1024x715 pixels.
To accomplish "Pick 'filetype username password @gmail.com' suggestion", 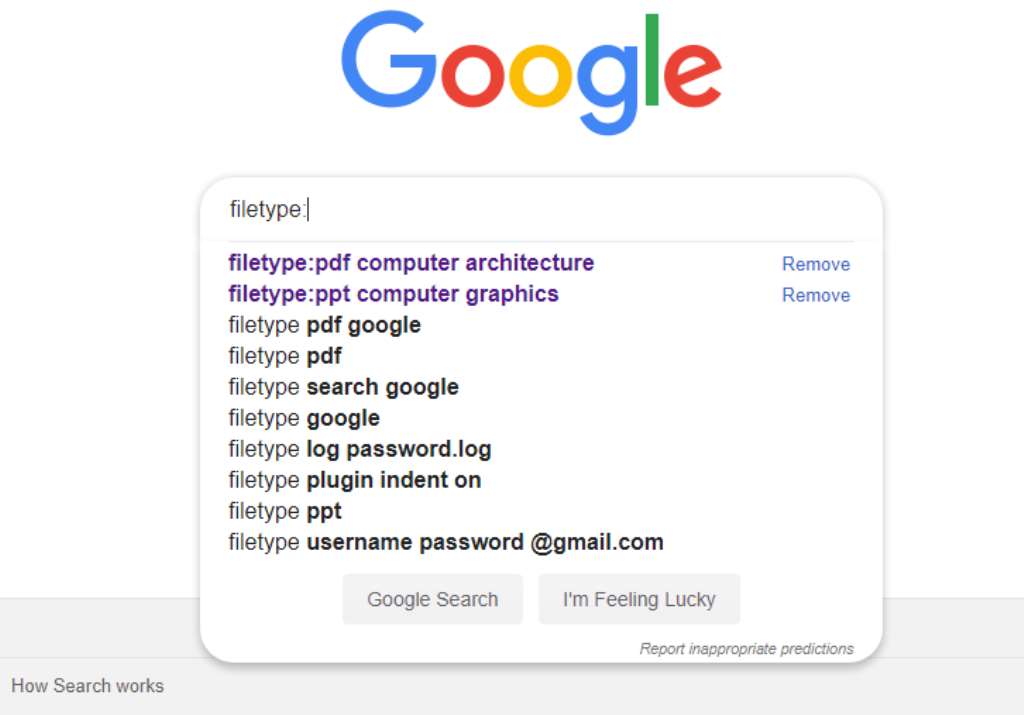I will pos(445,542).
